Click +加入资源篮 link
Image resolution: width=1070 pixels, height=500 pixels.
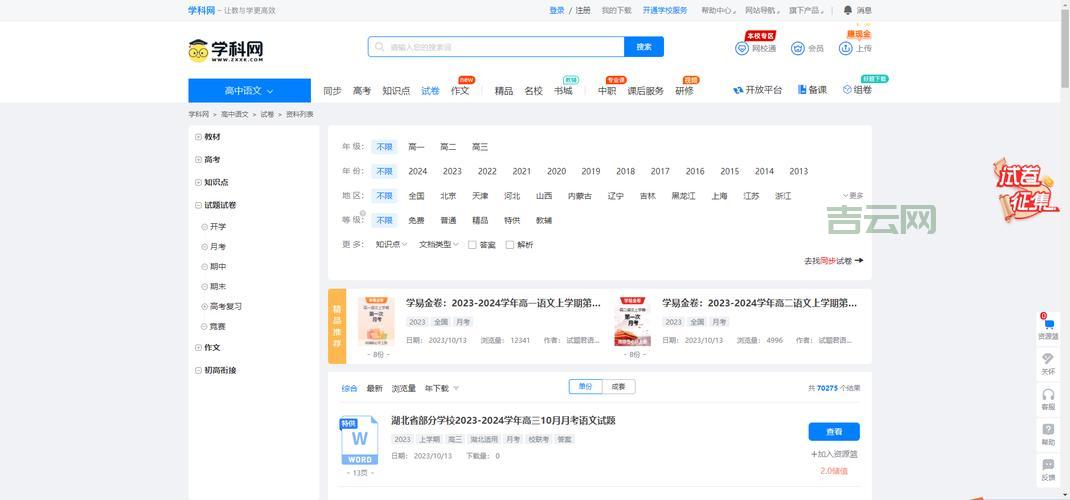834,454
